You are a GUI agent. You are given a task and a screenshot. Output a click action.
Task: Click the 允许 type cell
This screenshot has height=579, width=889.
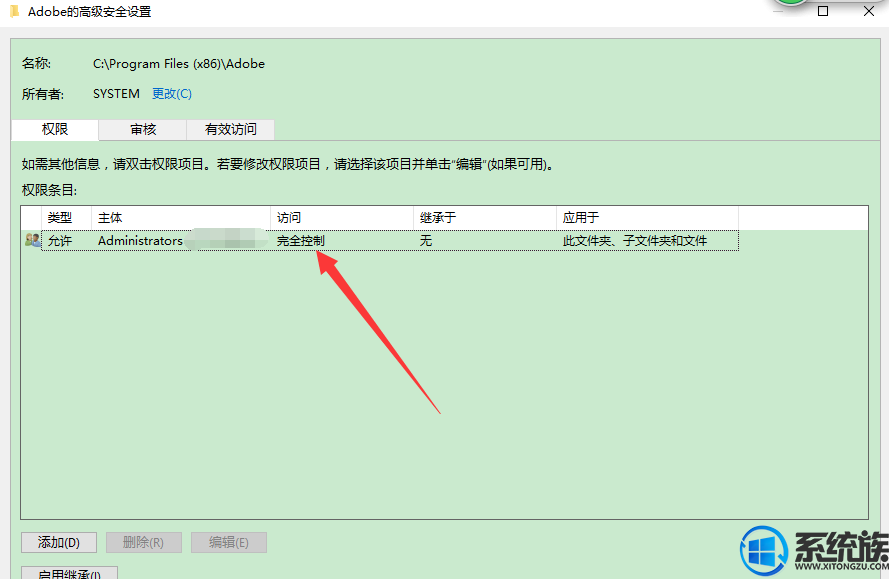click(x=60, y=241)
